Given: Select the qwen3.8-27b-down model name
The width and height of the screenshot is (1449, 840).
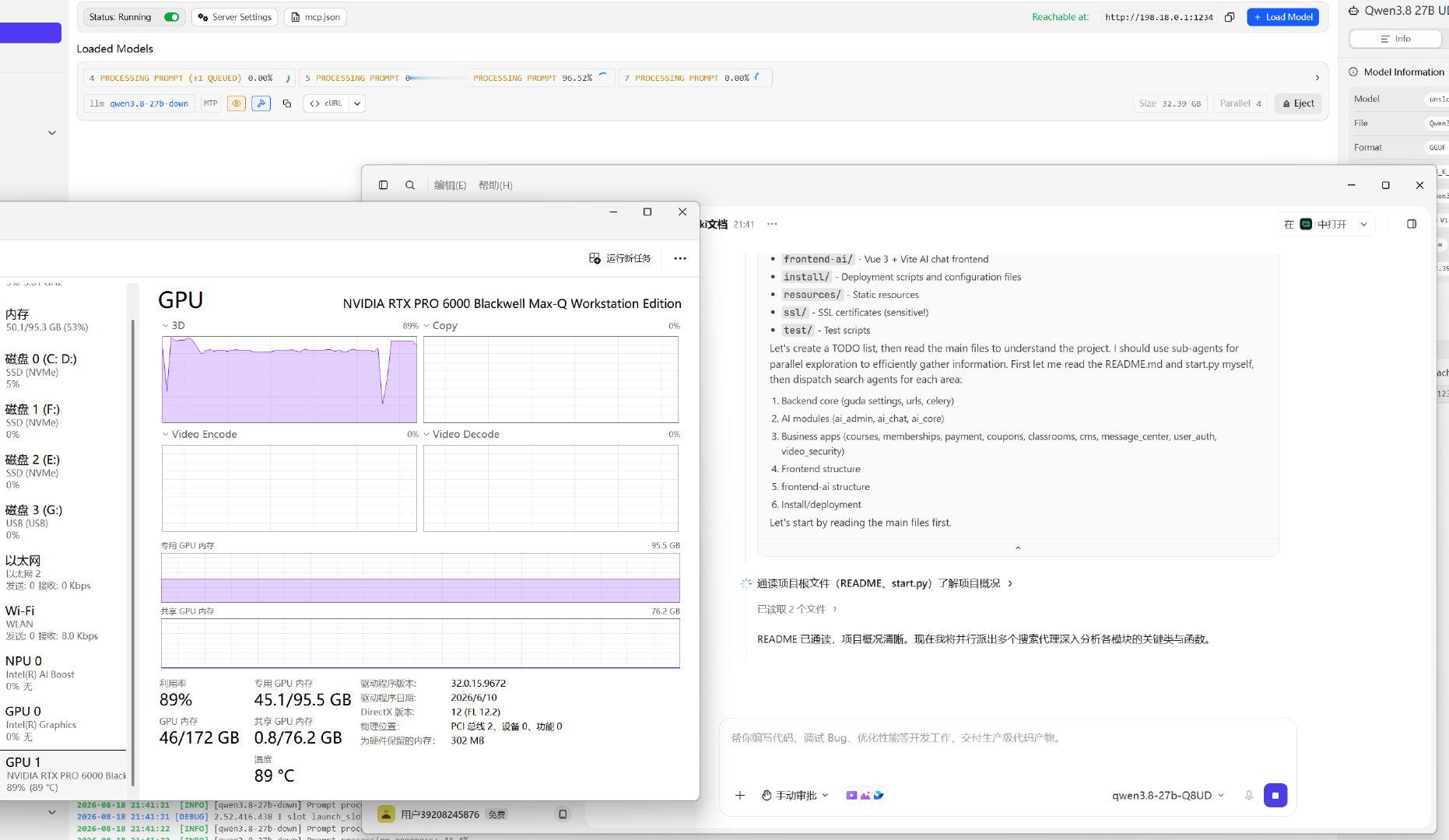Looking at the screenshot, I should pyautogui.click(x=149, y=103).
